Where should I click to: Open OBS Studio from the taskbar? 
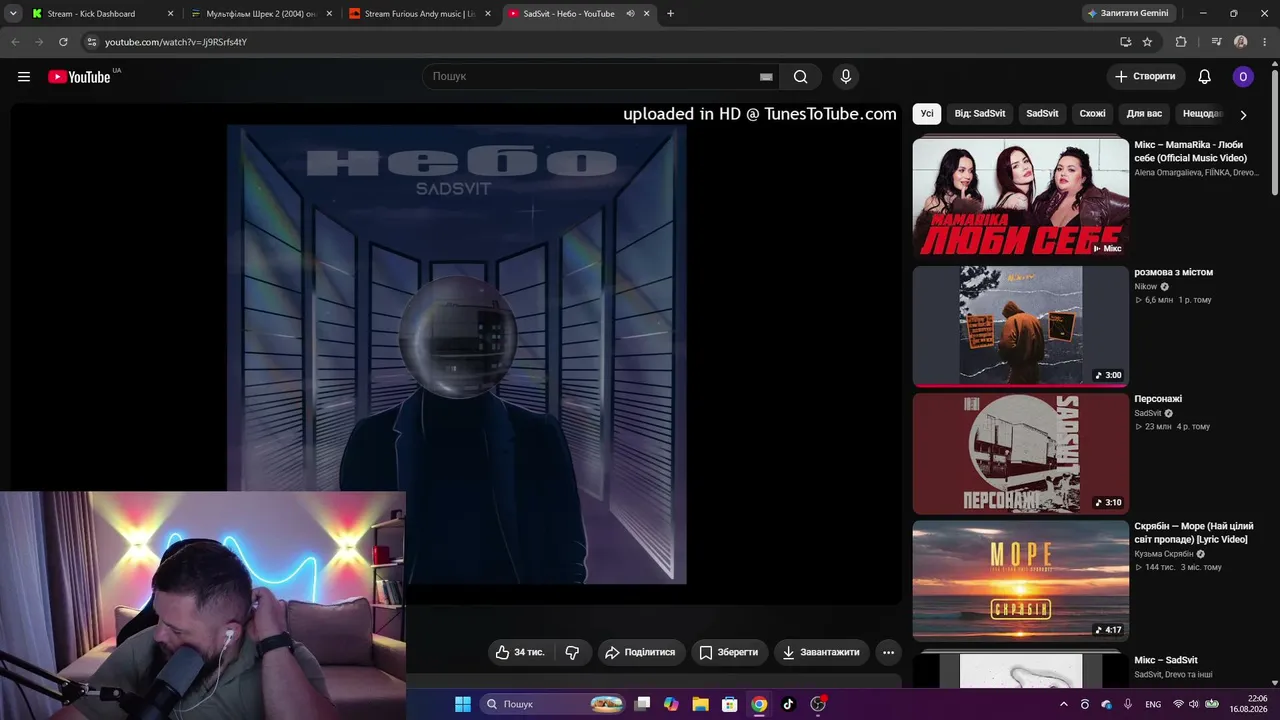pos(818,704)
